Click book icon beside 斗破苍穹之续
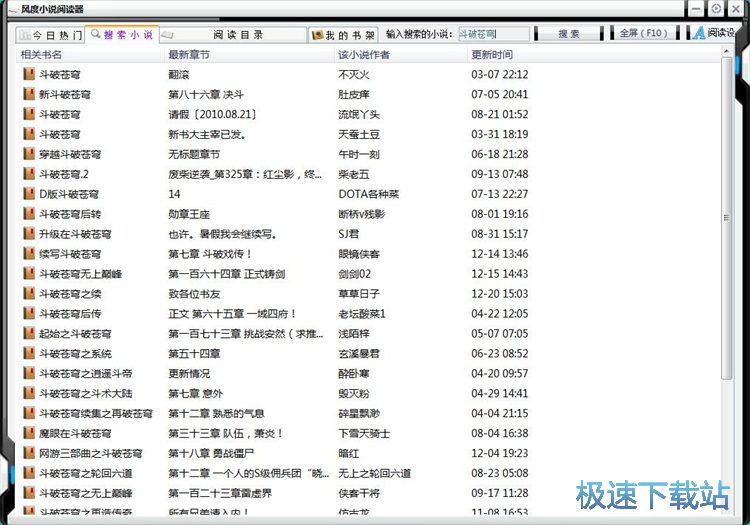The width and height of the screenshot is (750, 525). (x=29, y=293)
